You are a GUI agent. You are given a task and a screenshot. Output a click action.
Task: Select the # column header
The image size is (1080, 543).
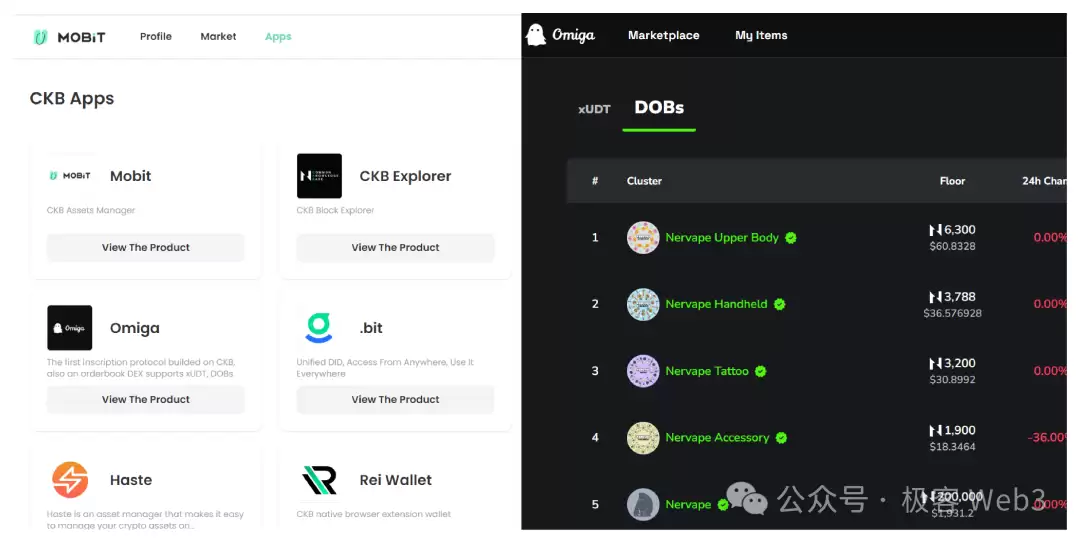pyautogui.click(x=595, y=181)
